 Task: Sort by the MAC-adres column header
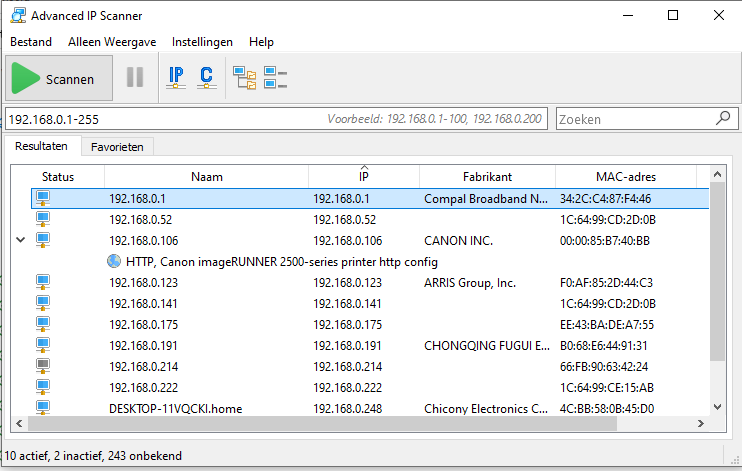tap(626, 177)
